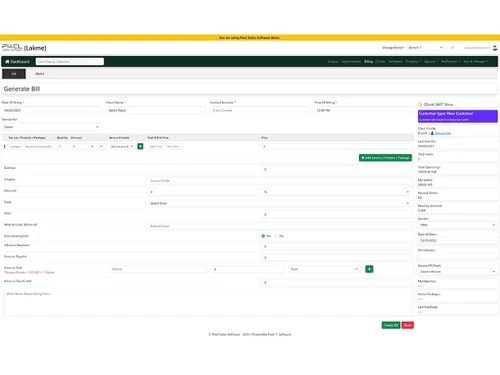
Task: Open the Service For dropdown
Action: coord(51,127)
